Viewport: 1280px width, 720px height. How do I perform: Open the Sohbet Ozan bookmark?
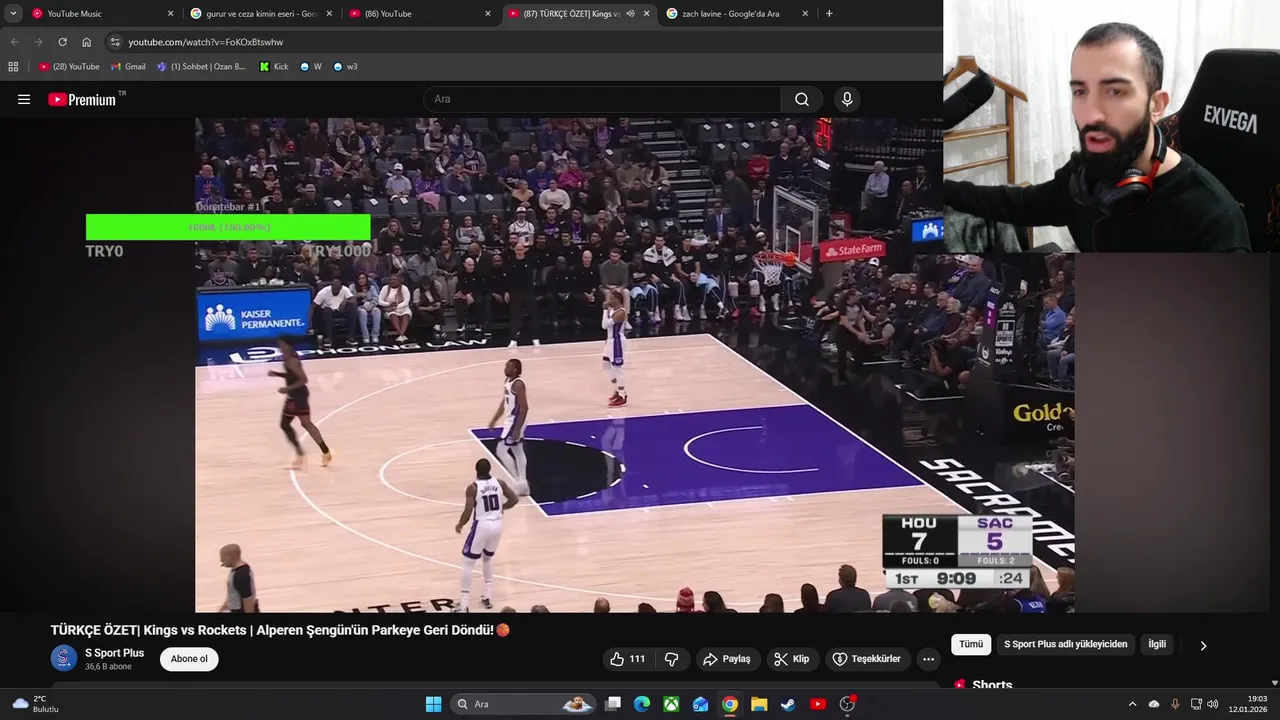point(201,67)
